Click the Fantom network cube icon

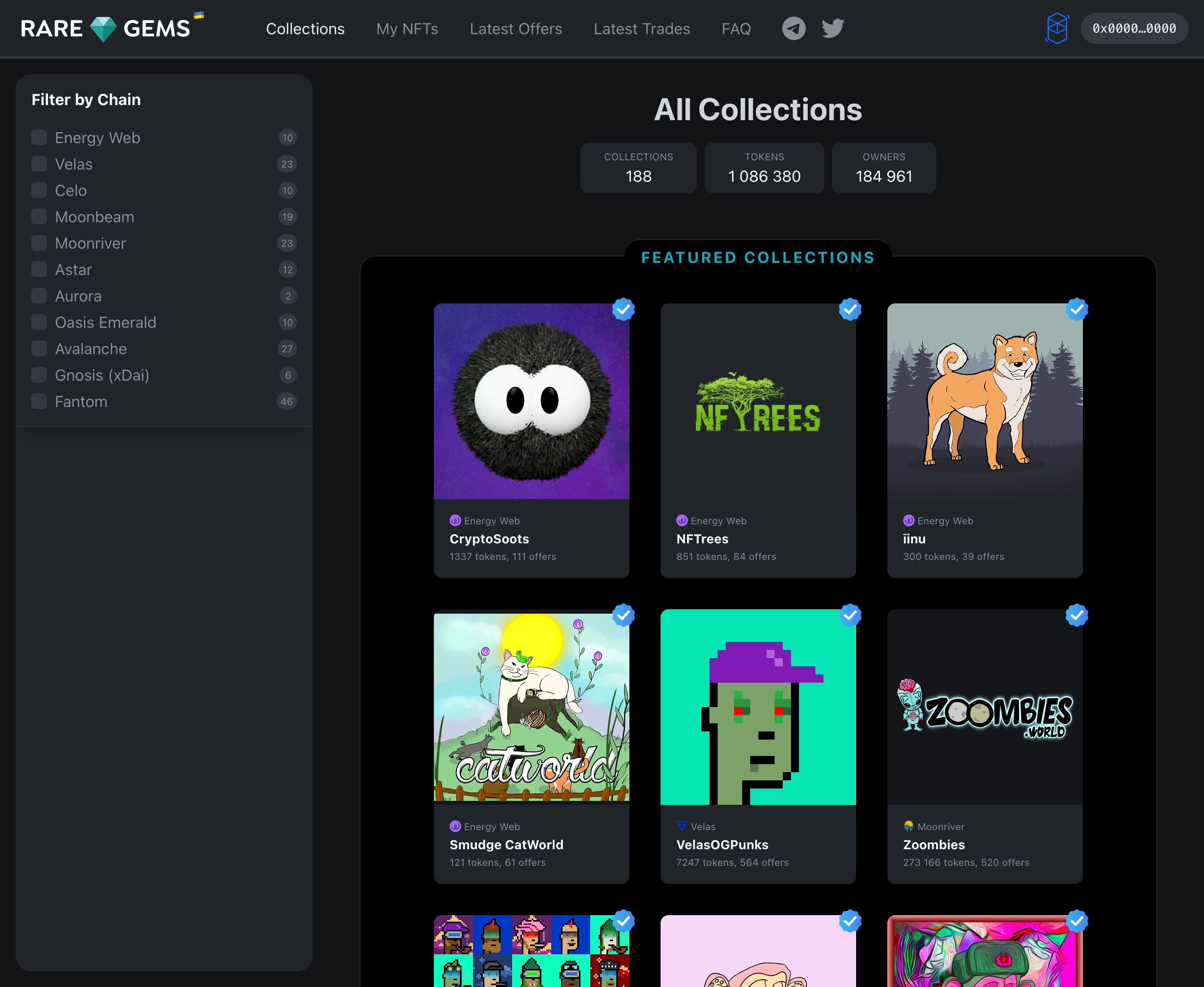pyautogui.click(x=1057, y=28)
